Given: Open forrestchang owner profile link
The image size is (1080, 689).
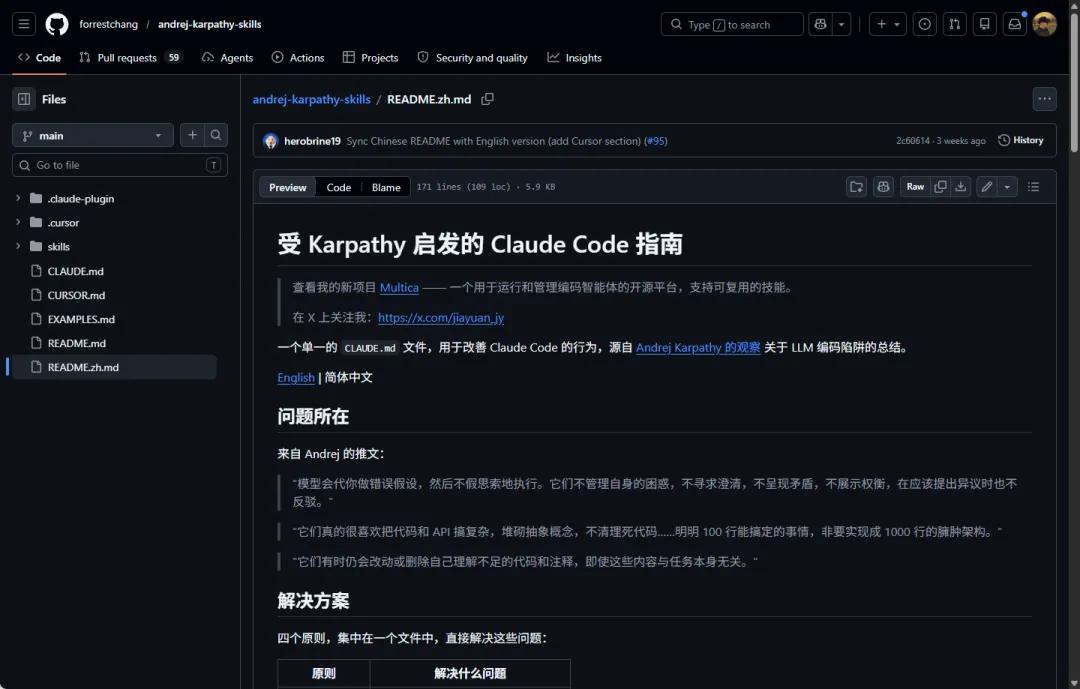Looking at the screenshot, I should (108, 24).
